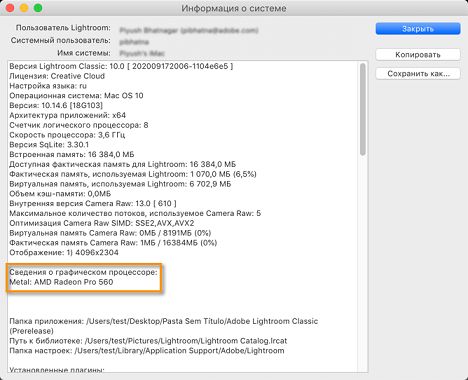Viewport: 468px width, 380px height.
Task: Select the line 'Версия: 10.14.6 [18G103]'
Action: pyautogui.click(x=56, y=105)
